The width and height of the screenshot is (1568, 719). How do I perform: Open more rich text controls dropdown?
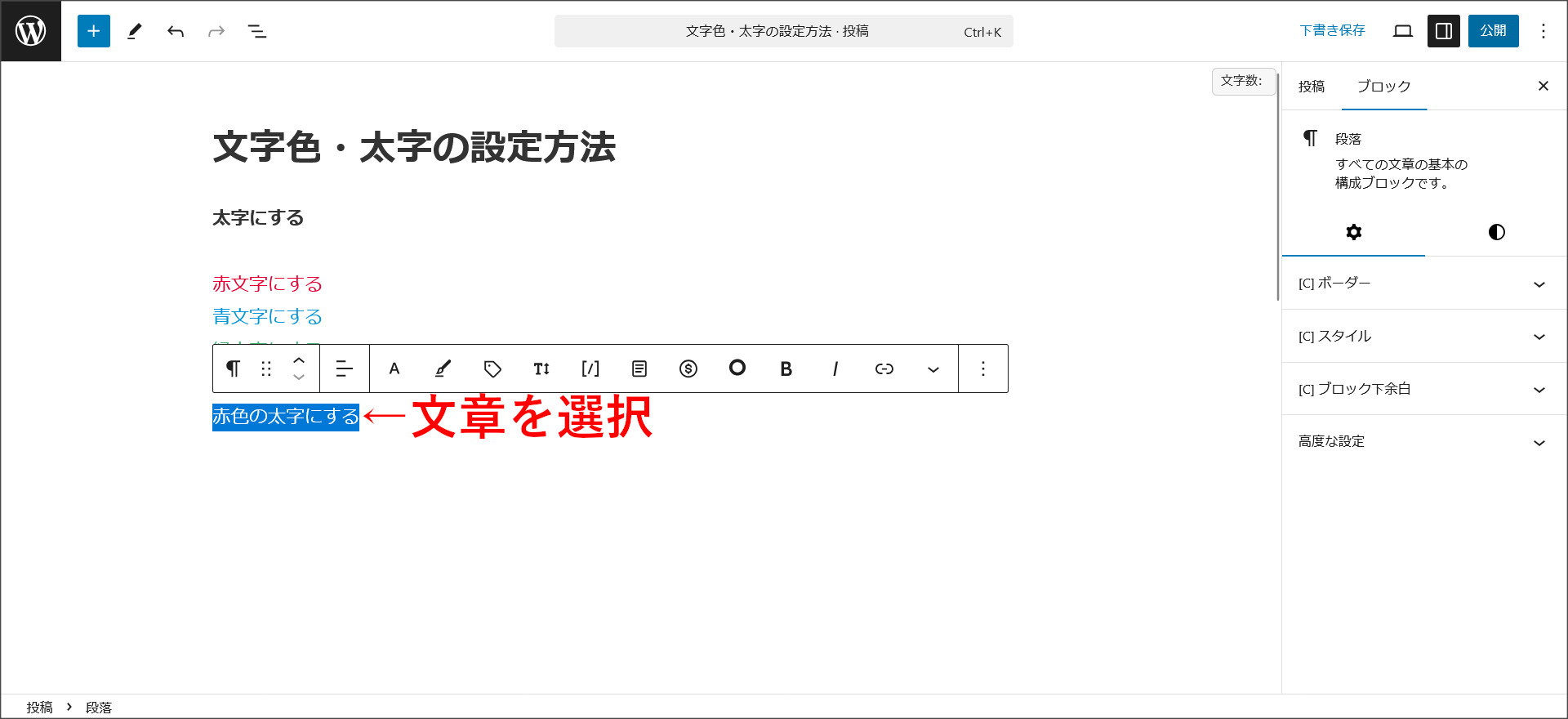point(933,369)
